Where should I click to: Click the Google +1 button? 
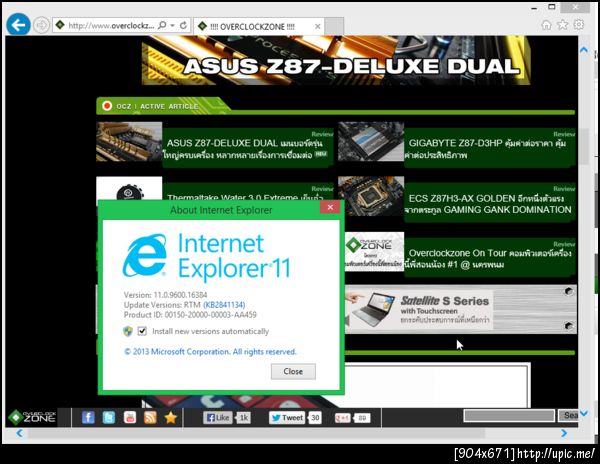(342, 418)
